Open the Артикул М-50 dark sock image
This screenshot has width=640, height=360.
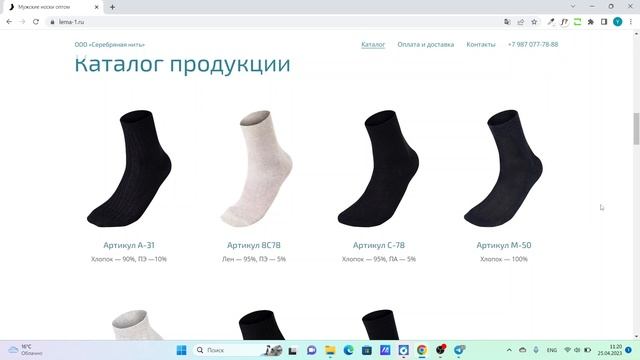(503, 168)
